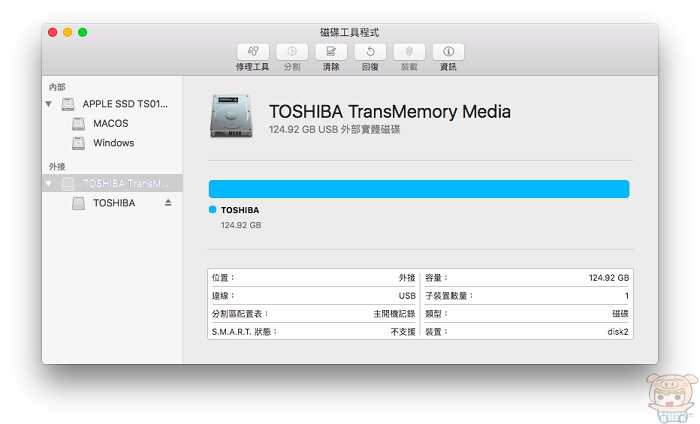
Task: Click the 分割 (Partition) toolbar icon
Action: pyautogui.click(x=291, y=51)
